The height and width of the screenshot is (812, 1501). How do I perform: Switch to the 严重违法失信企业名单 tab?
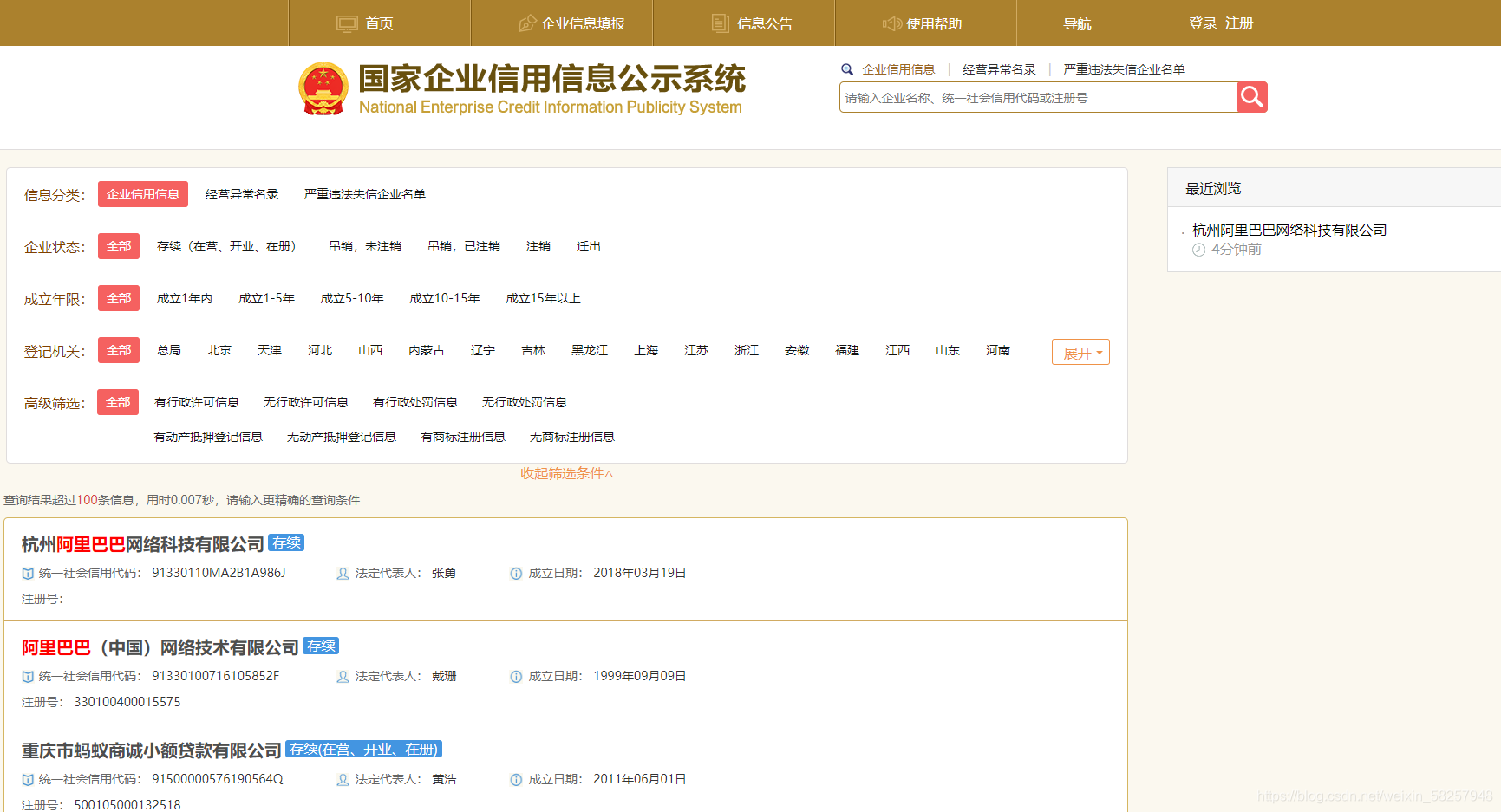(1124, 69)
